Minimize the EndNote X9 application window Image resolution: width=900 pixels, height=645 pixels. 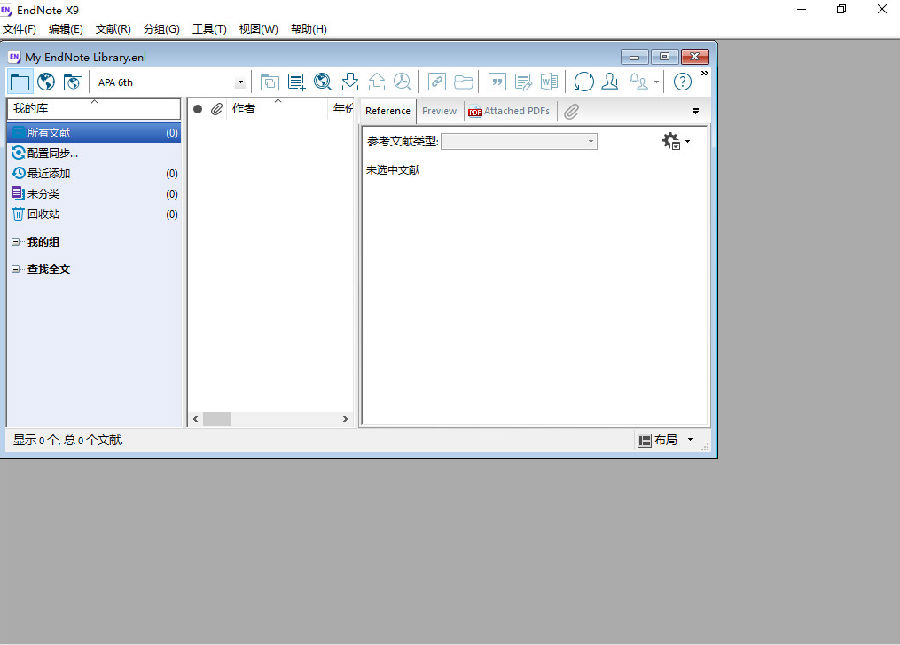[x=802, y=9]
